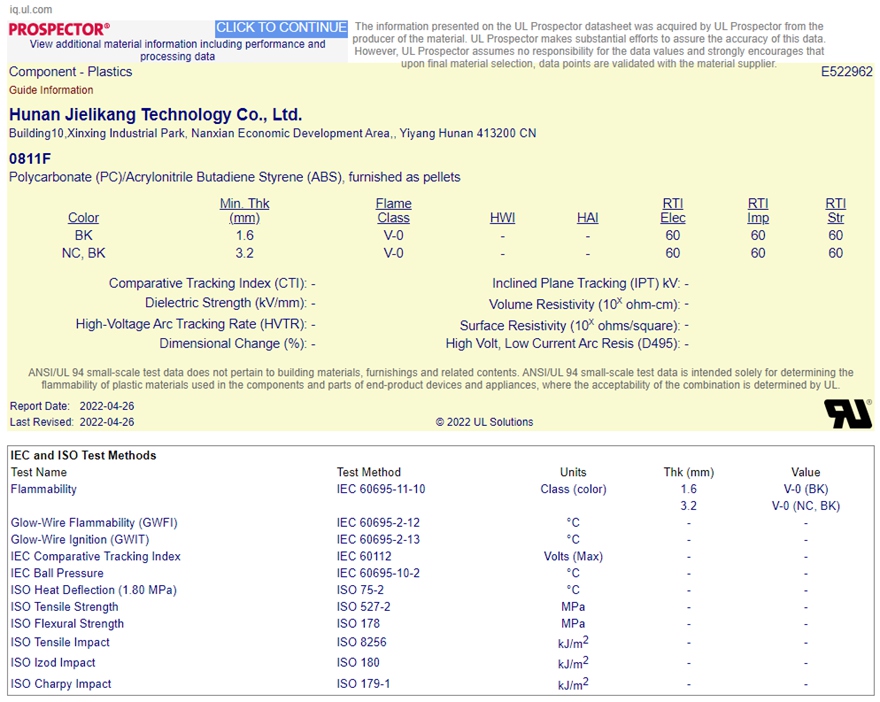Open the RTI Str header link
This screenshot has width=880, height=702.
(836, 210)
